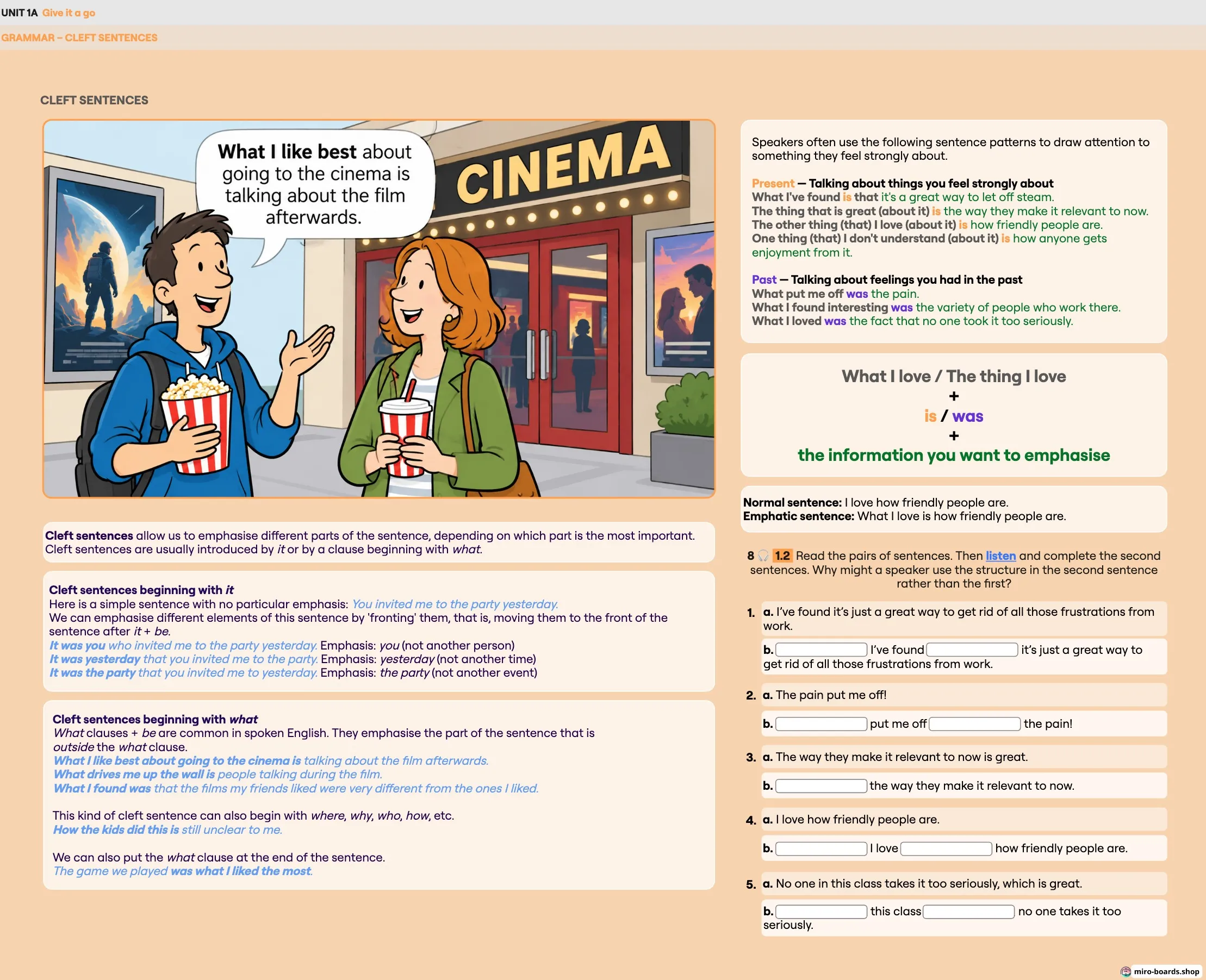Screen dimensions: 1206x980
Task: Click the "Cleft sentences beginning with what" heading
Action: 155,719
